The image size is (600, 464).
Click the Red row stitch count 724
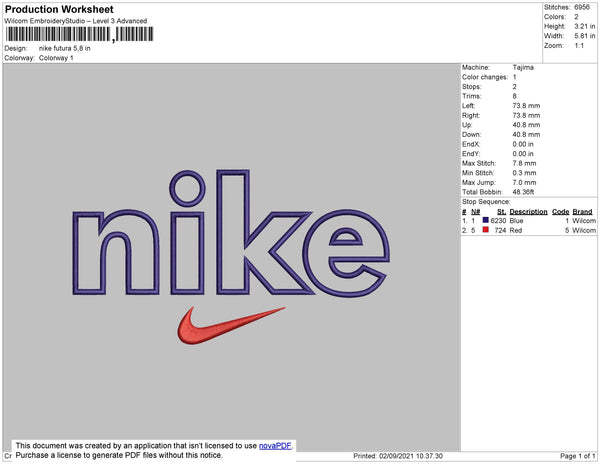(500, 230)
